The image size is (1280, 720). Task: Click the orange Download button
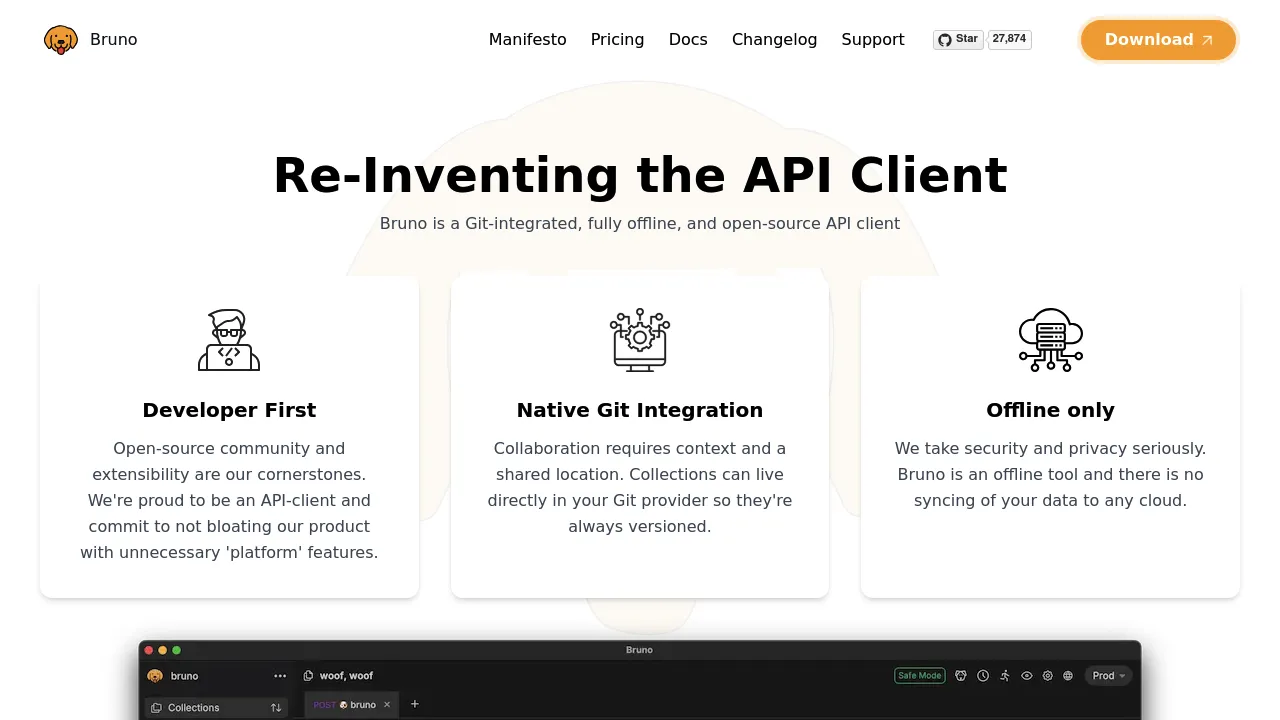[x=1159, y=40]
